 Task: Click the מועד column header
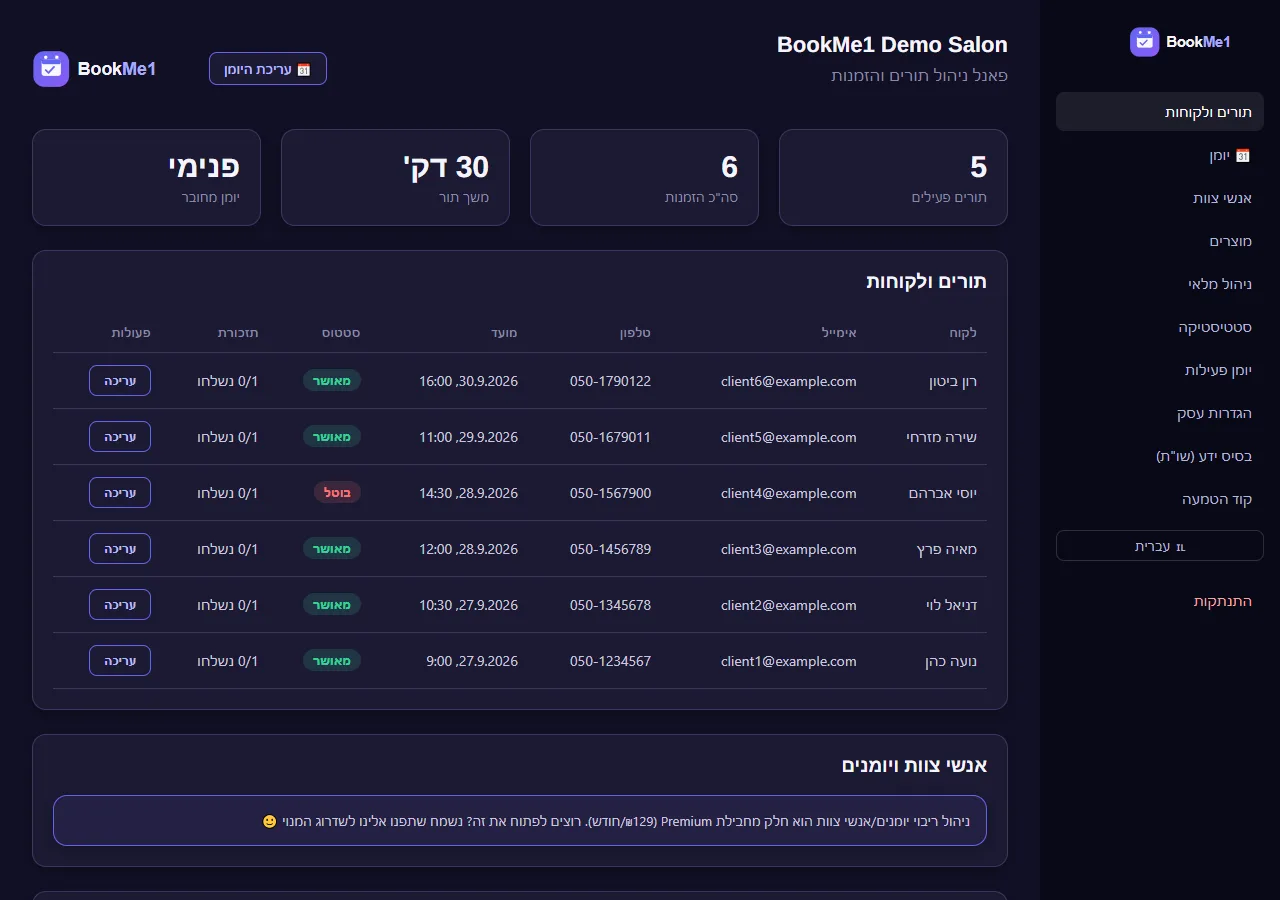(505, 332)
